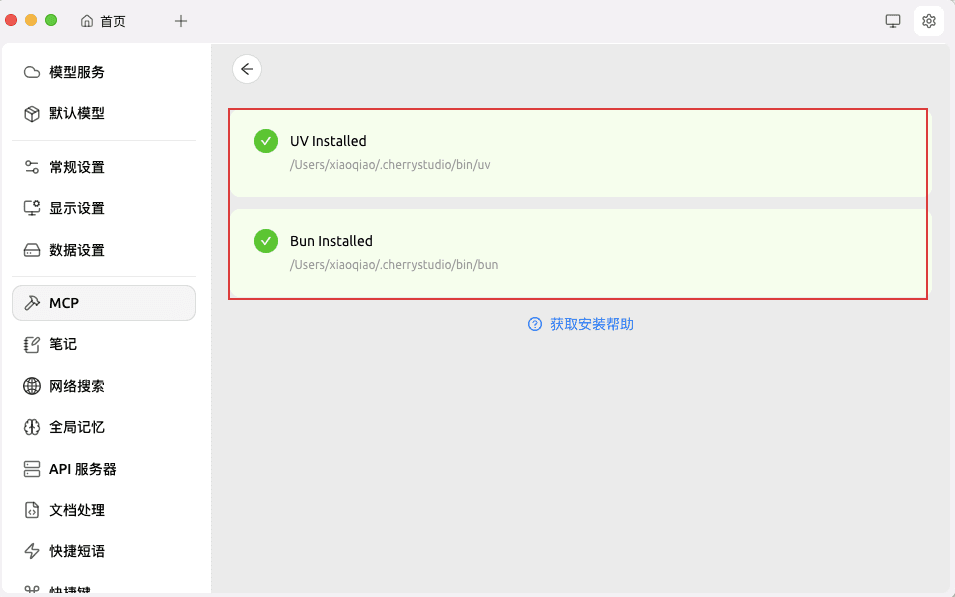Select the MCP sidebar item

click(x=64, y=303)
